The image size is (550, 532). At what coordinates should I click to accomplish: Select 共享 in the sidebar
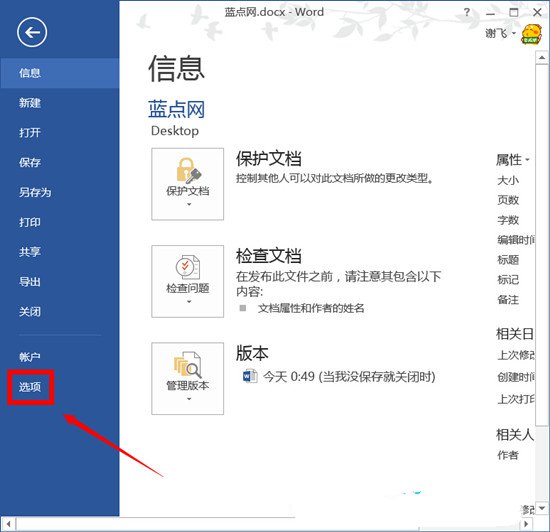(x=60, y=252)
